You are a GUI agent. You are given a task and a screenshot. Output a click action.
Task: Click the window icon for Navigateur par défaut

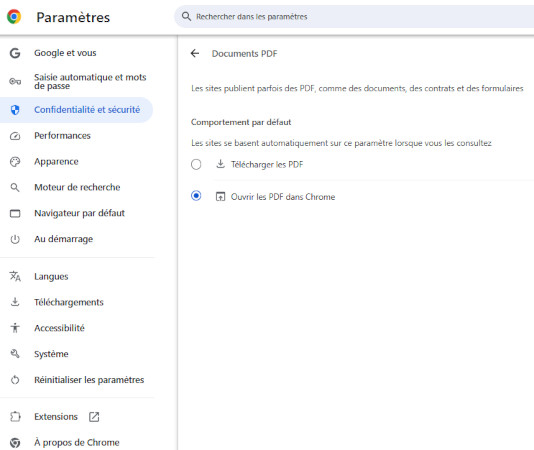[15, 214]
